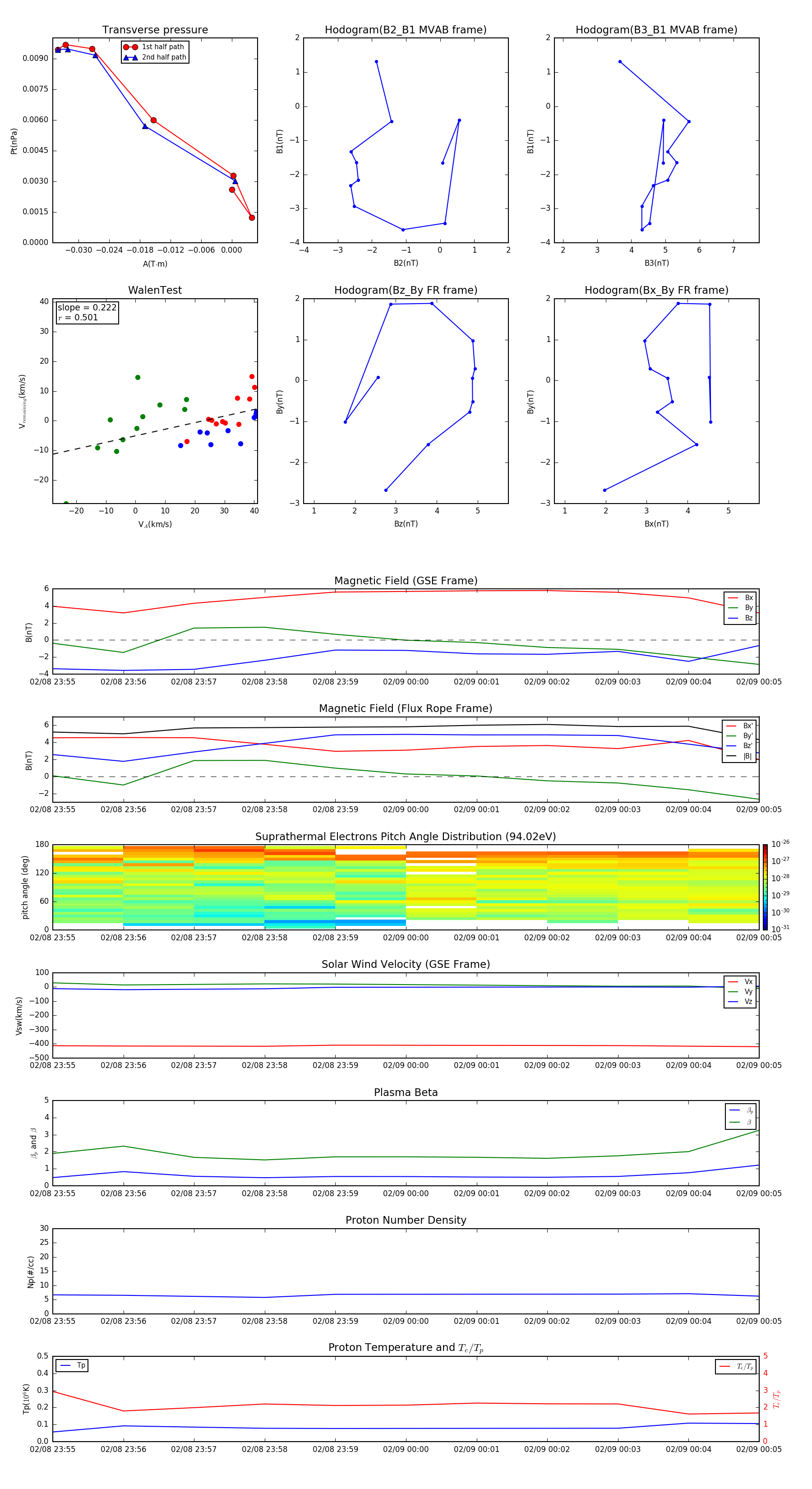Click the "Bx(nT)" x-axis label
This screenshot has width=812, height=1489.
656,524
